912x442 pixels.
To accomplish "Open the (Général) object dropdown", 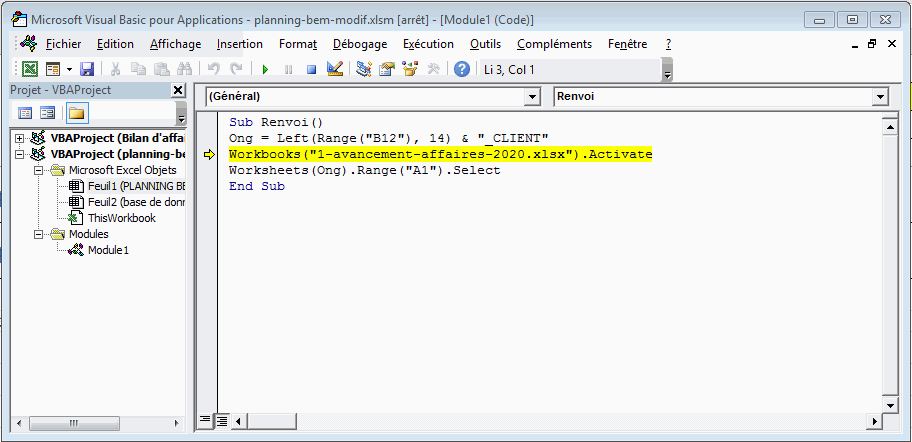I will pyautogui.click(x=532, y=97).
